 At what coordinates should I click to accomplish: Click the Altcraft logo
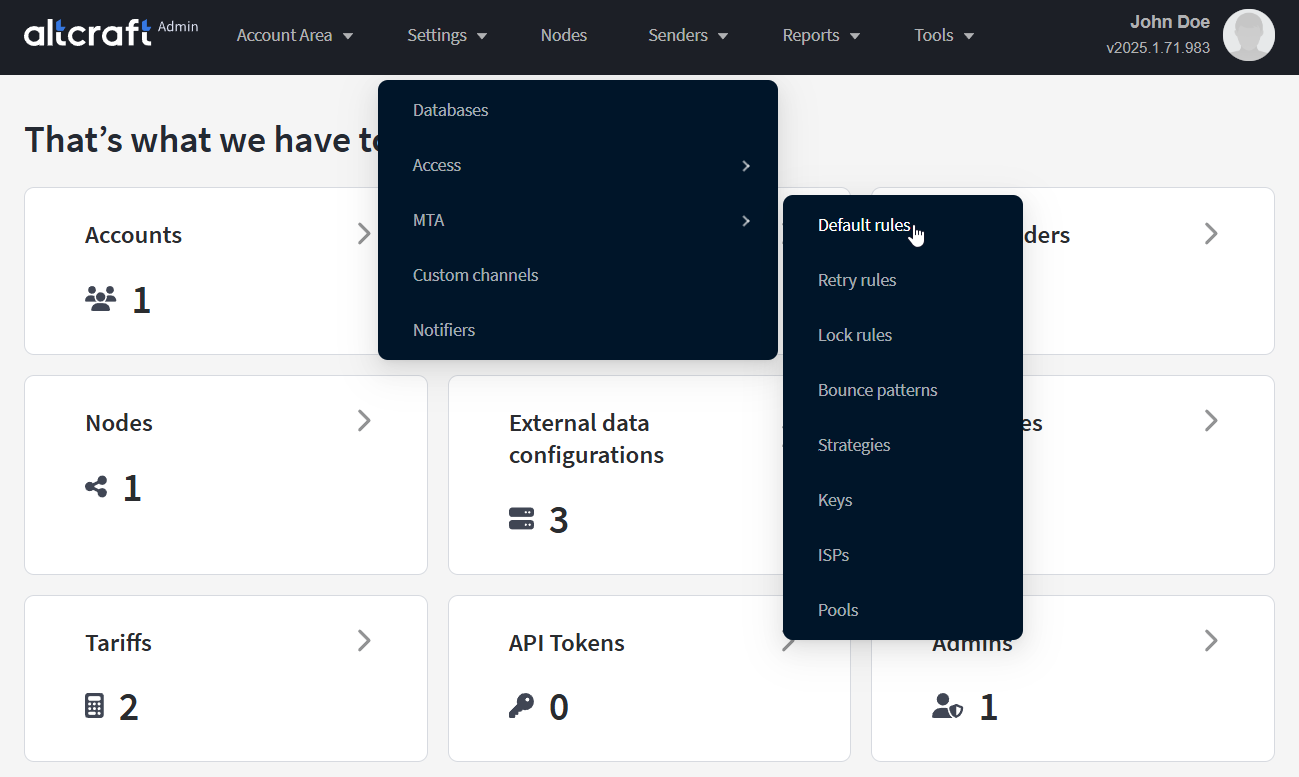point(88,34)
